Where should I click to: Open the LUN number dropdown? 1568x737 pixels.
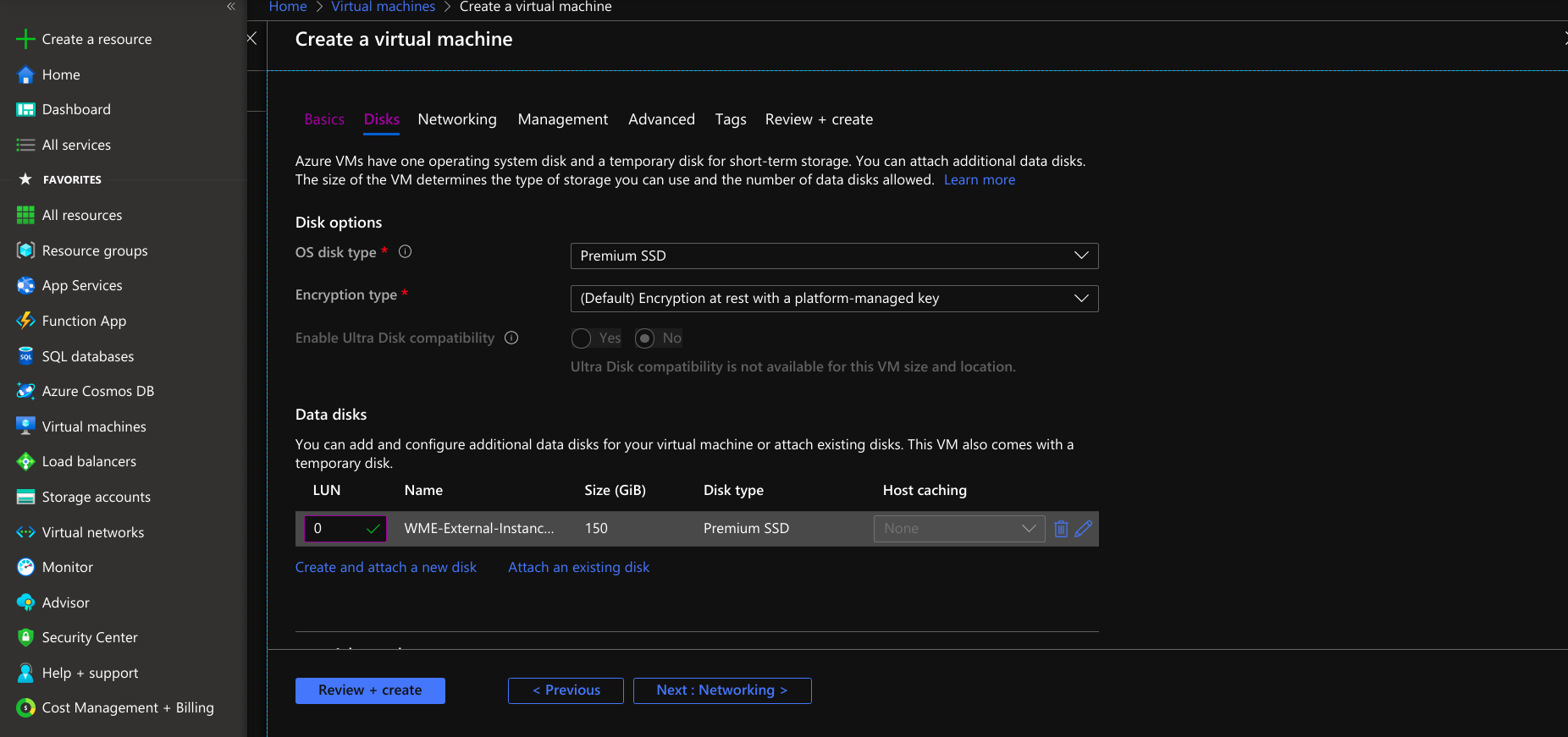pos(345,529)
